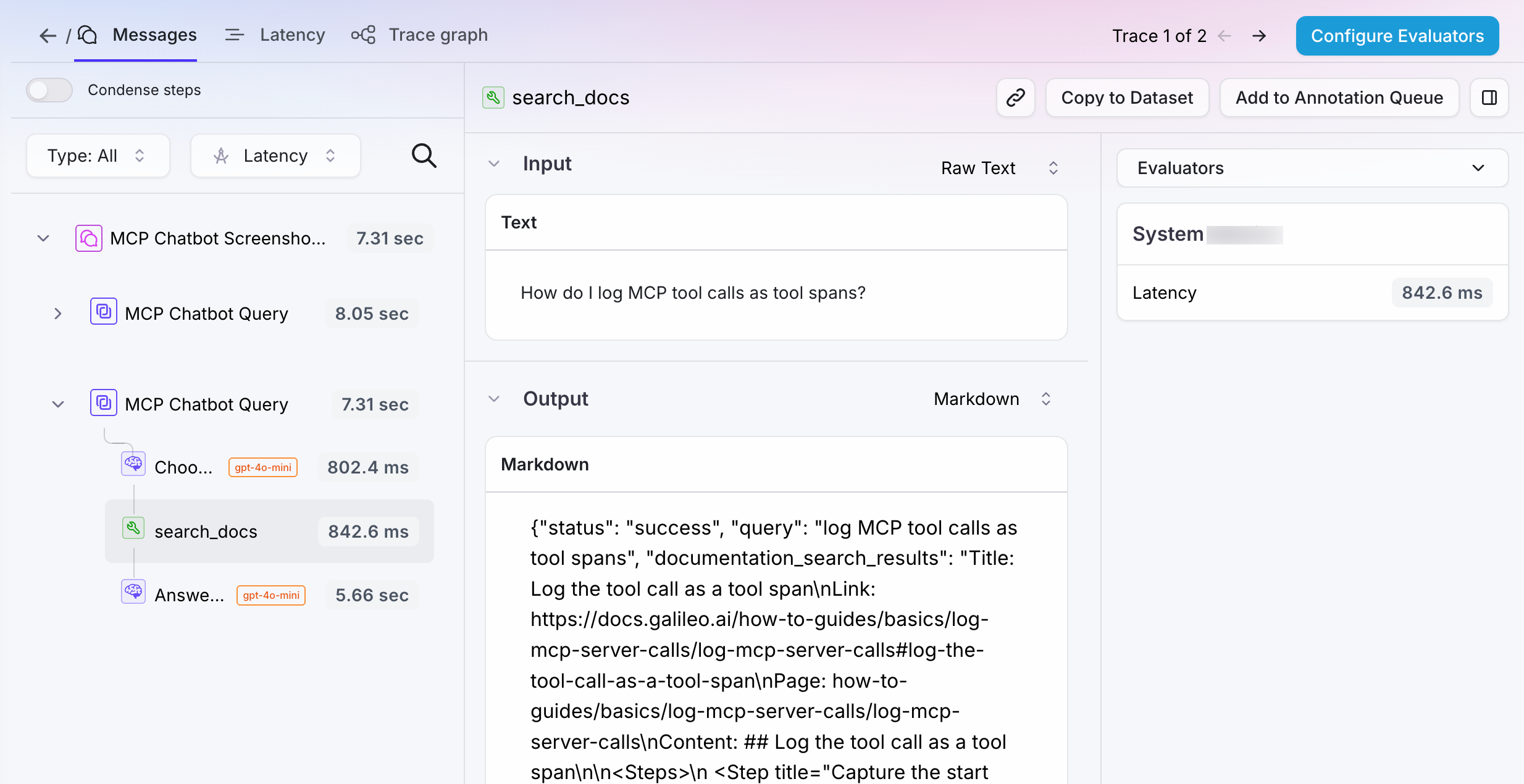Click Configure Evaluators button

coord(1397,36)
